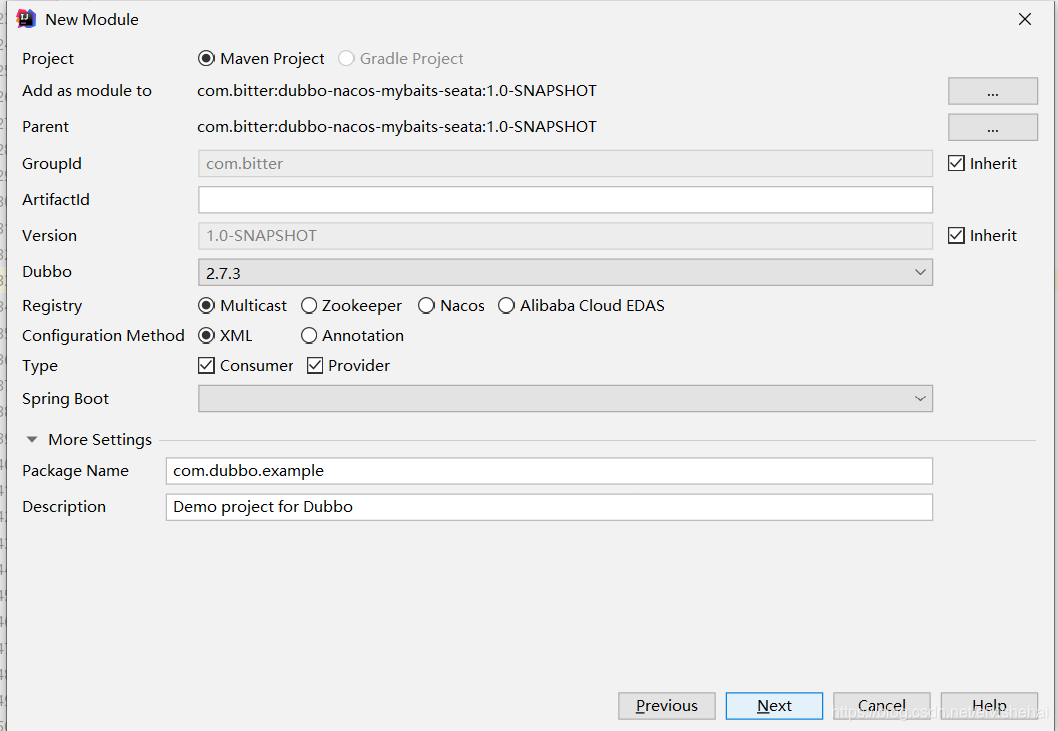Viewport: 1058px width, 731px height.
Task: Click the Version field showing 1.0-SNAPSHOT
Action: (x=565, y=236)
